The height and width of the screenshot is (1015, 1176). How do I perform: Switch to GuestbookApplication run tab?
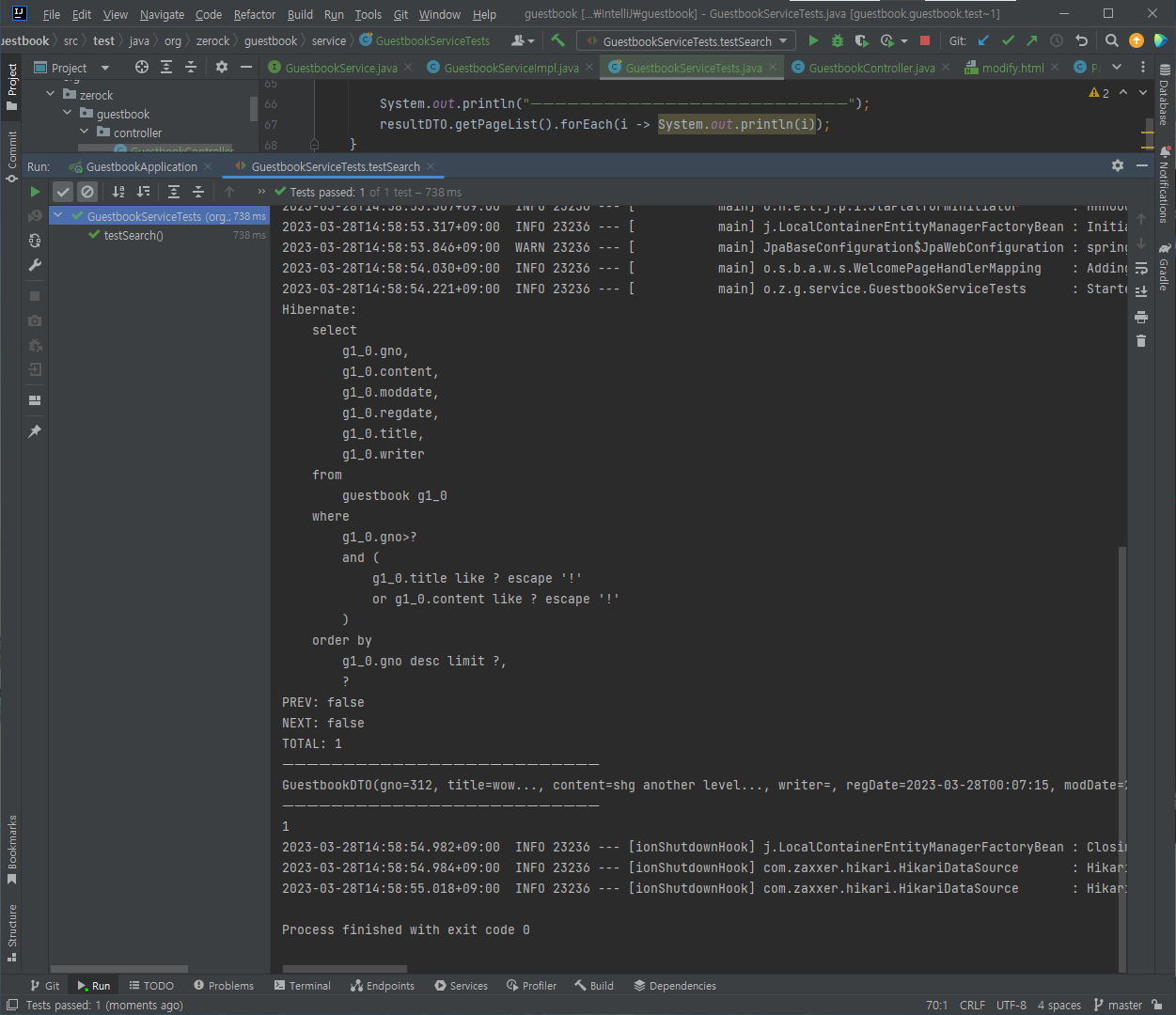click(141, 167)
